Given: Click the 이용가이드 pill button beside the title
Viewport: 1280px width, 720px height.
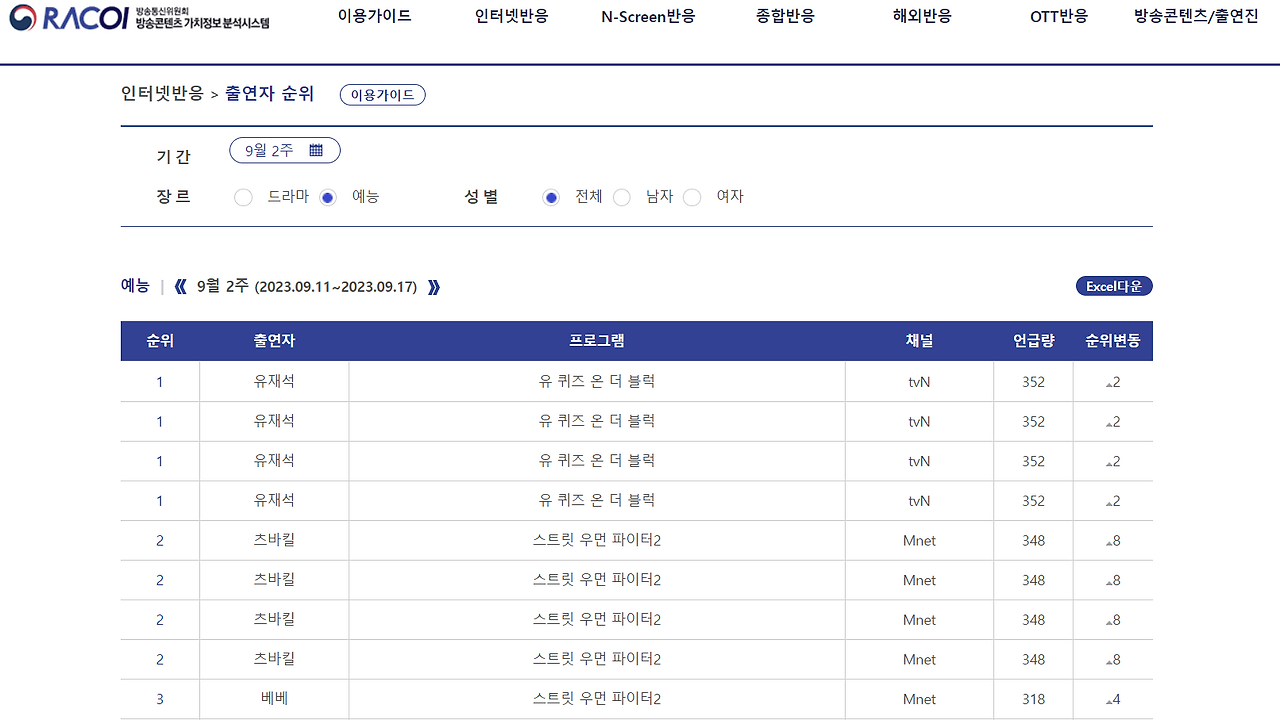Looking at the screenshot, I should click(382, 94).
